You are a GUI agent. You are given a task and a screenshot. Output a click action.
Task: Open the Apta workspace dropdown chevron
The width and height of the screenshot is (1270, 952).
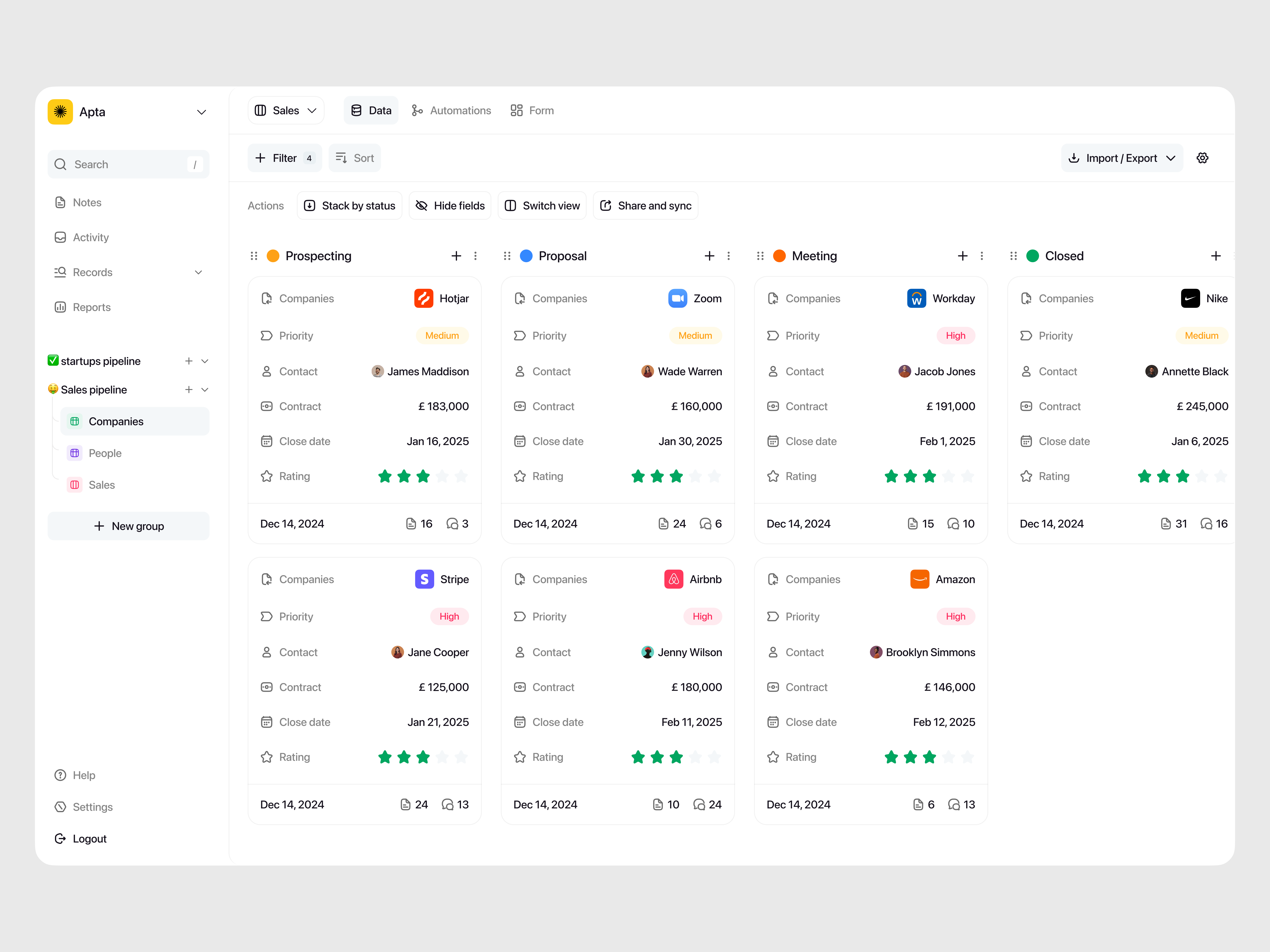tap(202, 112)
